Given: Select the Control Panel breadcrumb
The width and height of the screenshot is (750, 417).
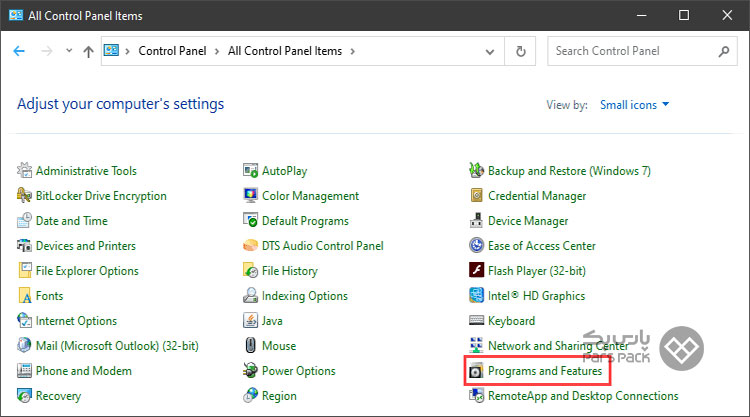Looking at the screenshot, I should coord(172,51).
